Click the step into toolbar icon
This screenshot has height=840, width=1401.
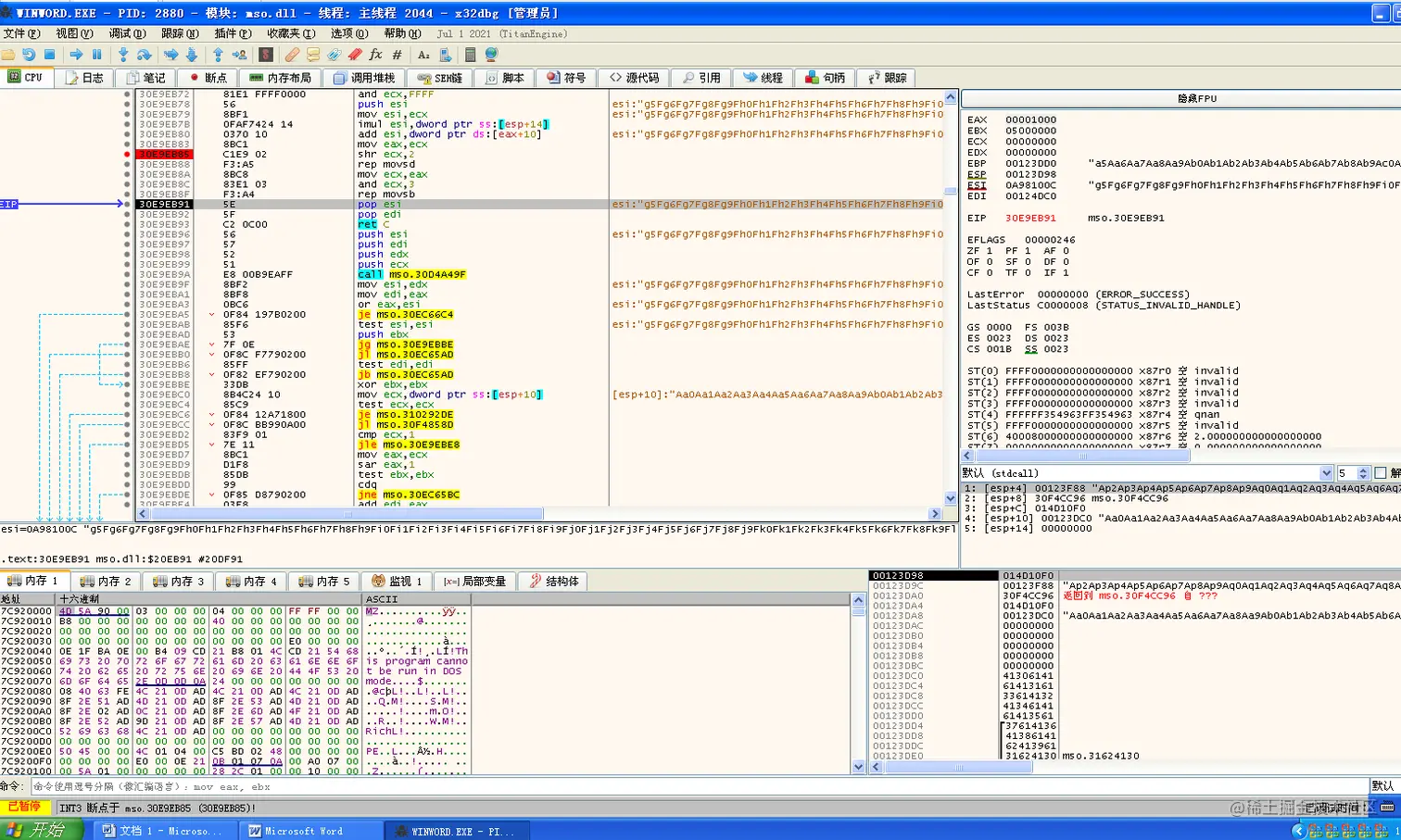pyautogui.click(x=122, y=55)
